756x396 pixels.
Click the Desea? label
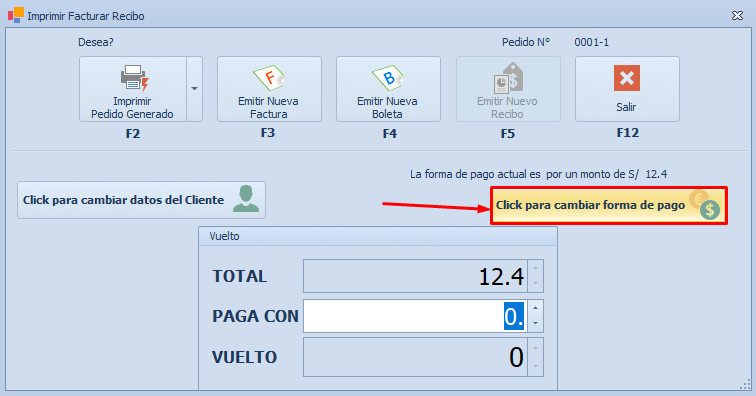(95, 42)
